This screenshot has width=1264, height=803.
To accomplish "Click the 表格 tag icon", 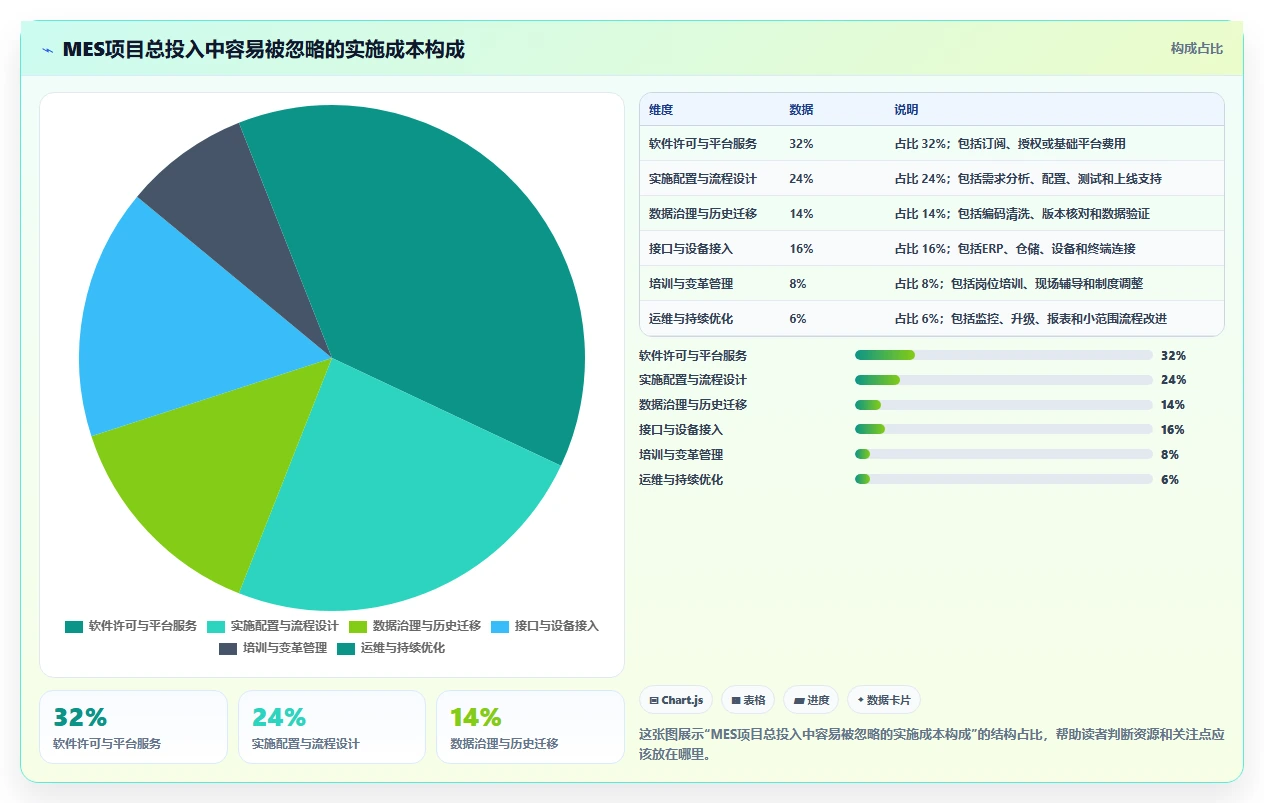I will 736,700.
